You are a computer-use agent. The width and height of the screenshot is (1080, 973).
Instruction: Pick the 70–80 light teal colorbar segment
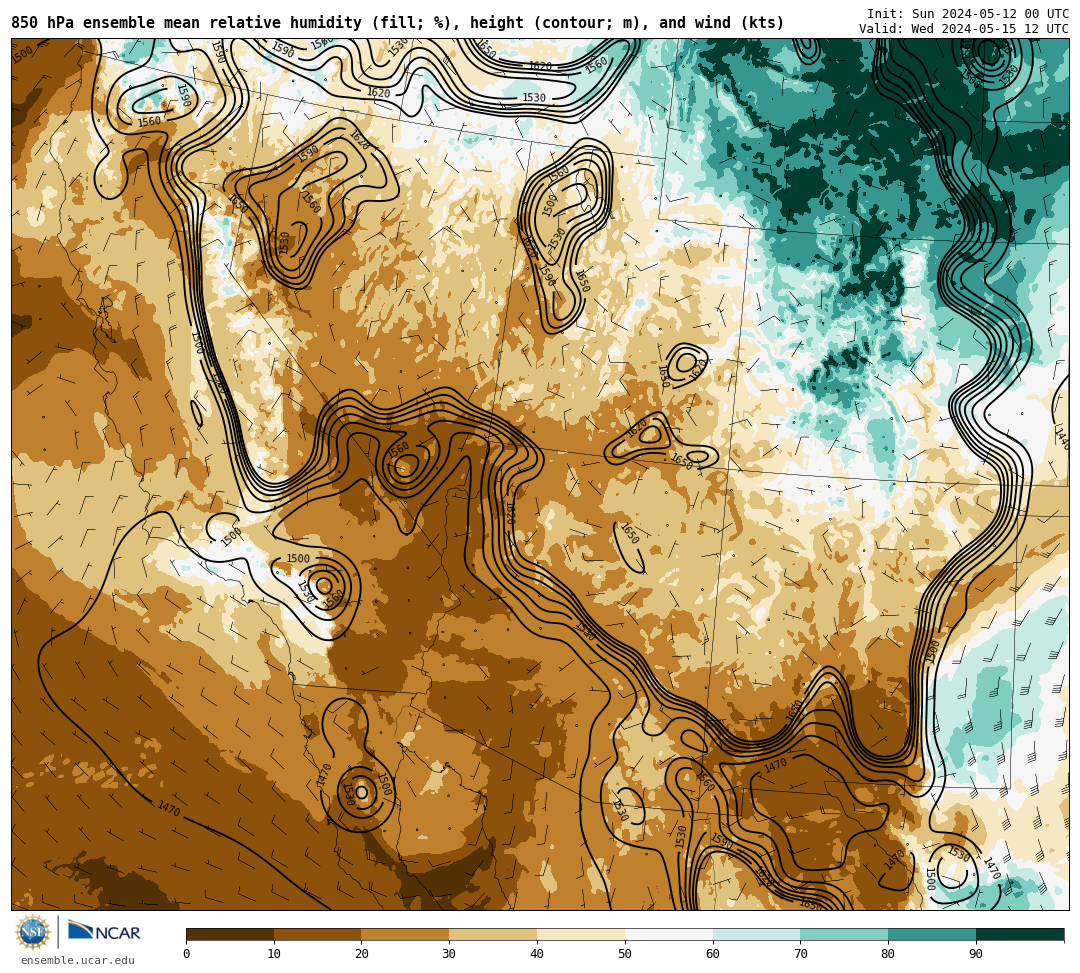(844, 934)
